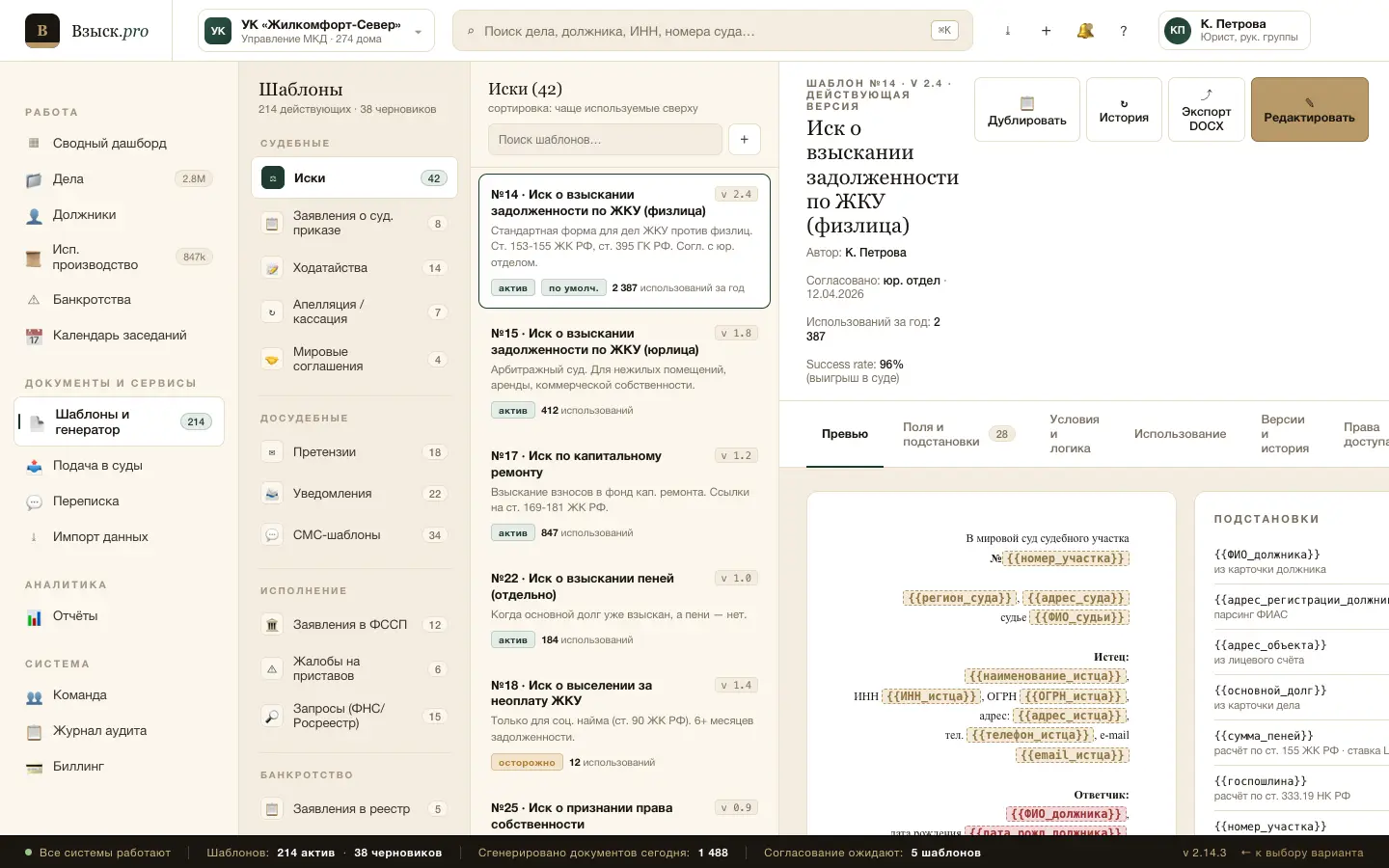
Task: Click the Редактировать button
Action: pos(1310,110)
